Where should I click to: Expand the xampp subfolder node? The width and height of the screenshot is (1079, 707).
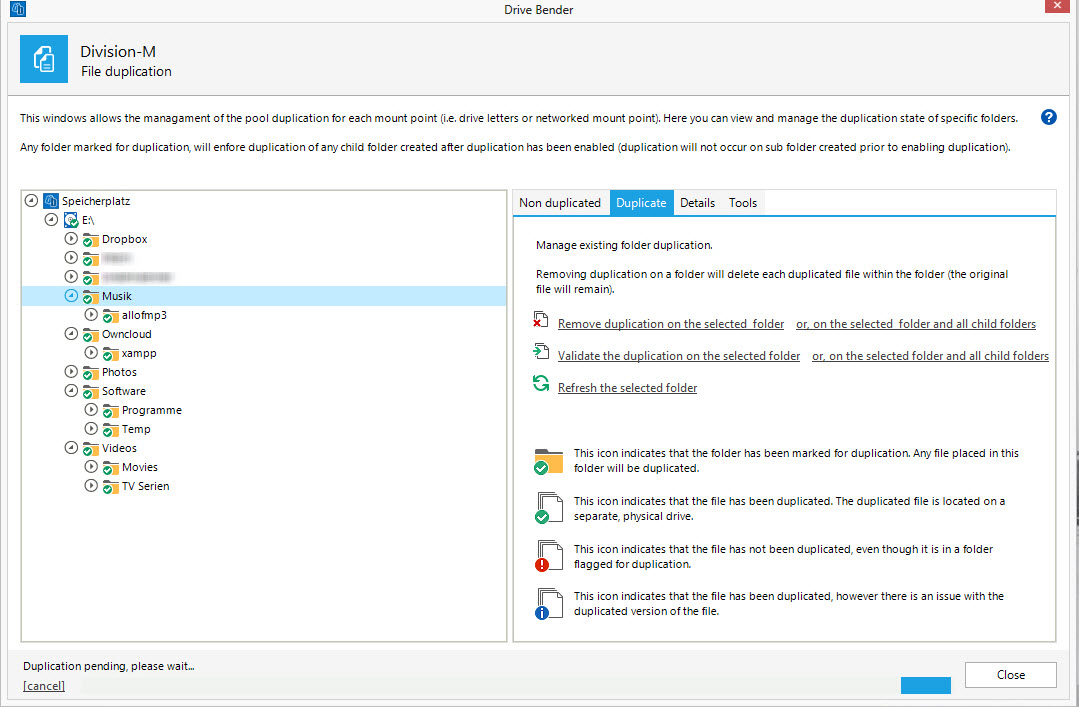coord(91,352)
